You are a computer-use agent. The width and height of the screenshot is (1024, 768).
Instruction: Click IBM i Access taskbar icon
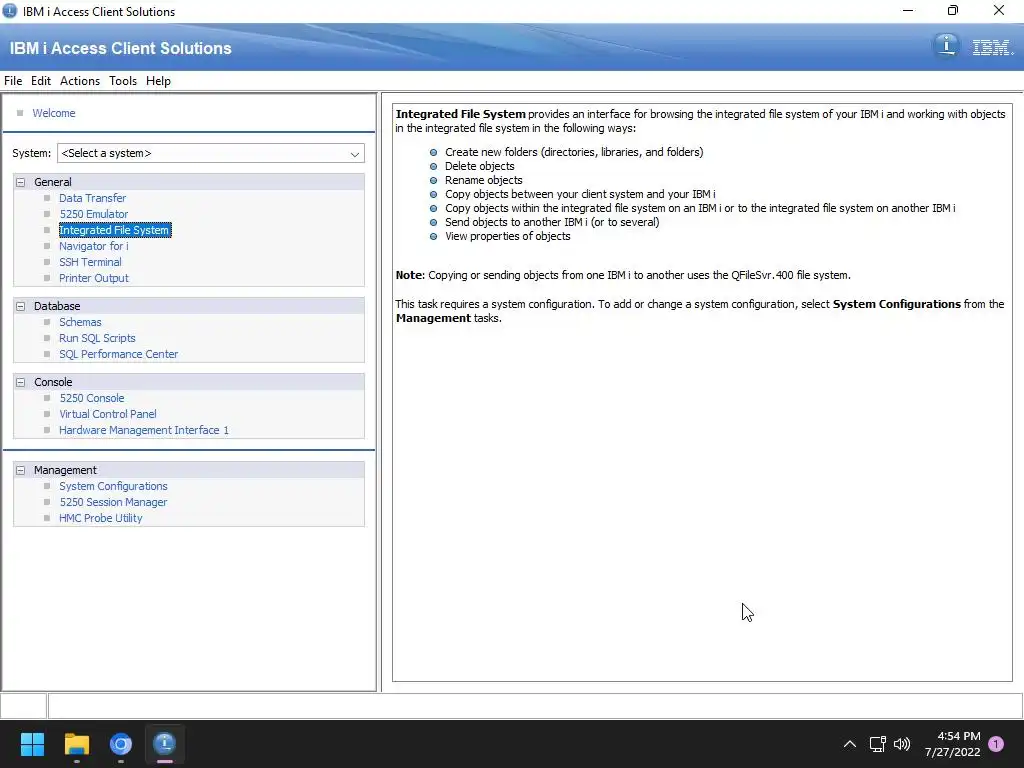coord(165,744)
